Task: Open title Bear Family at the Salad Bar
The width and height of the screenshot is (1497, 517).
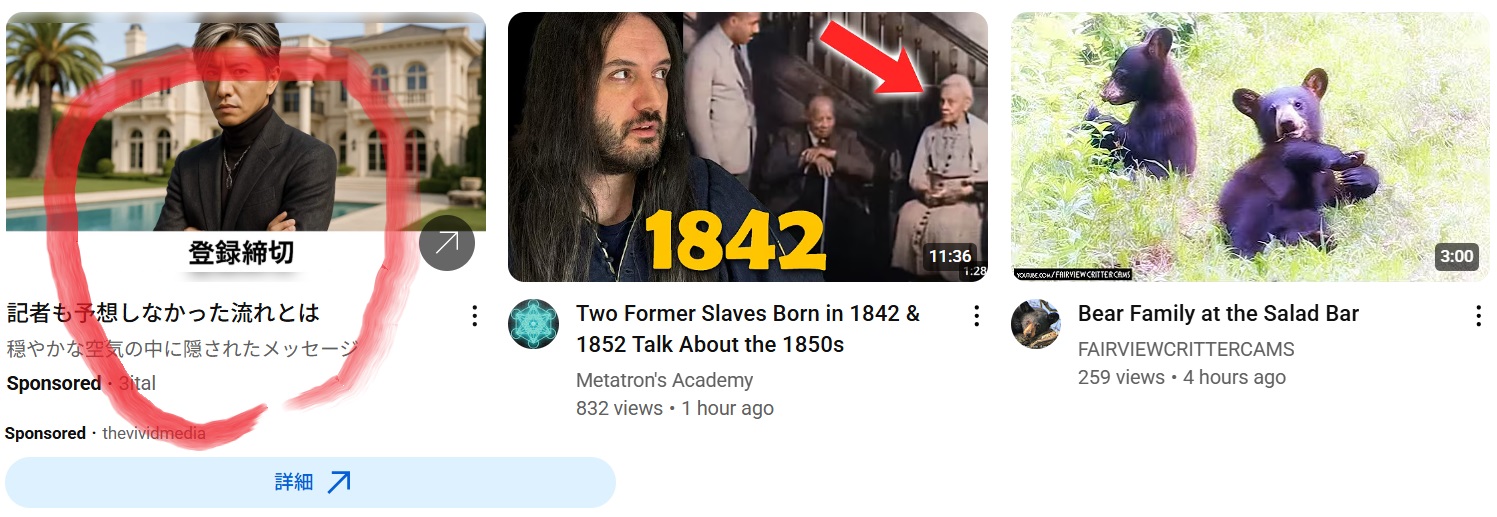Action: point(1218,314)
